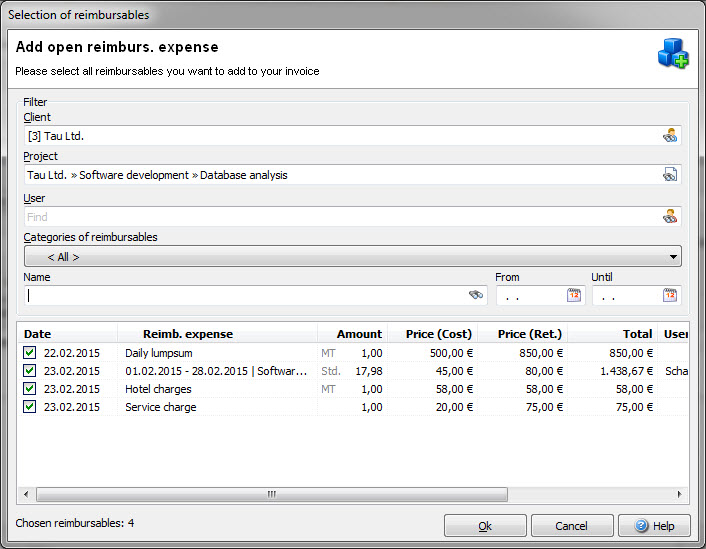Open the Until date calendar picker
The image size is (706, 549).
coord(670,295)
